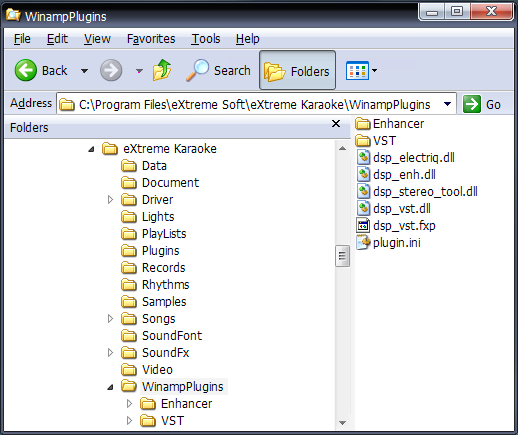Expand the SoundFx folder node
Screen dimensions: 518x435
coord(110,353)
